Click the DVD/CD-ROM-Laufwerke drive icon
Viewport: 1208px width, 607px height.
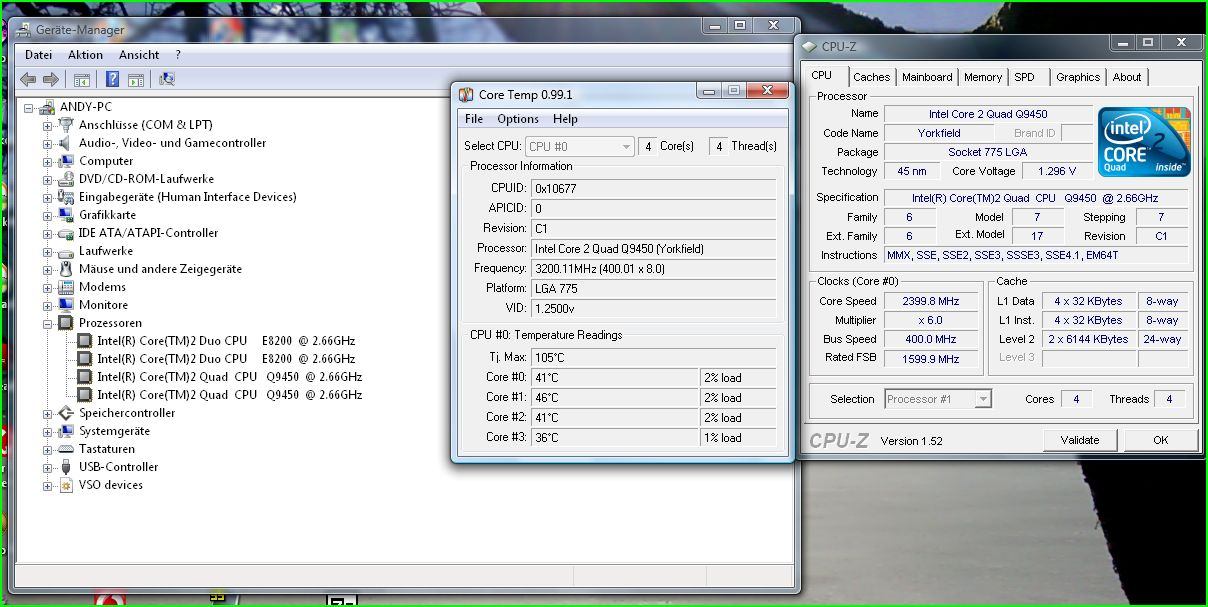[x=66, y=179]
